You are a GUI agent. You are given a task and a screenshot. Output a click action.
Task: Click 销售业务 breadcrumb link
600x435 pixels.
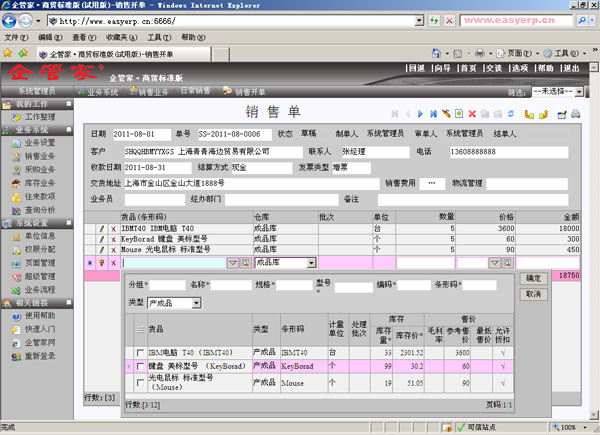[153, 92]
